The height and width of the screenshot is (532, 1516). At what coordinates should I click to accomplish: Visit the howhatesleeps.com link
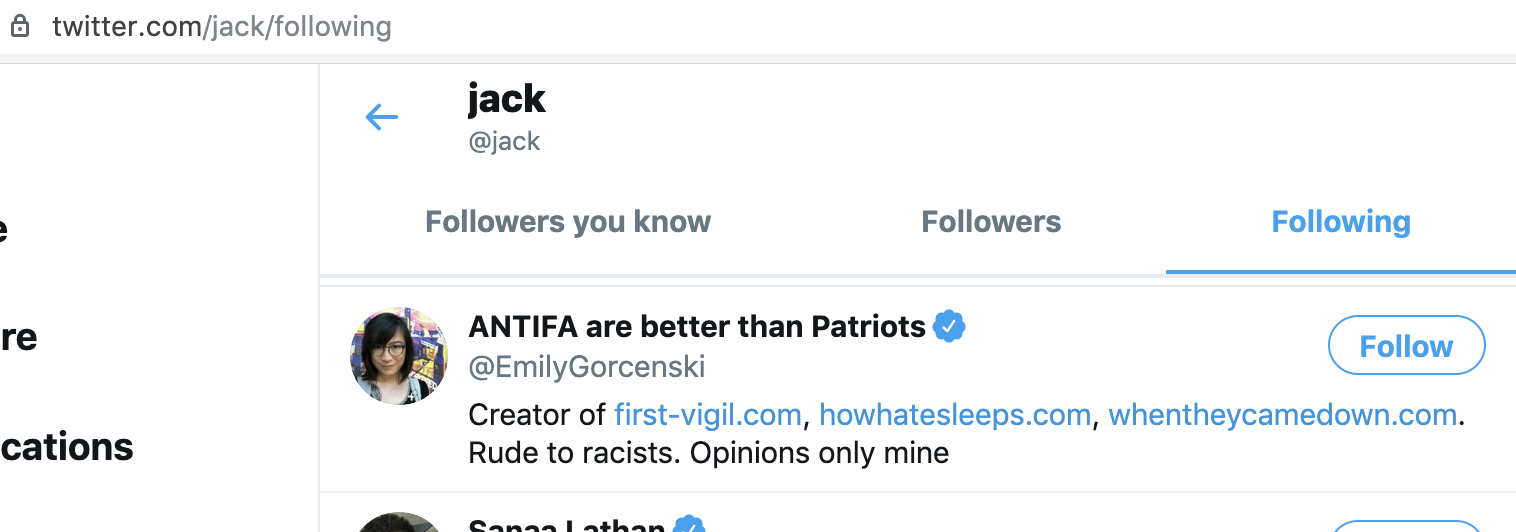point(955,415)
